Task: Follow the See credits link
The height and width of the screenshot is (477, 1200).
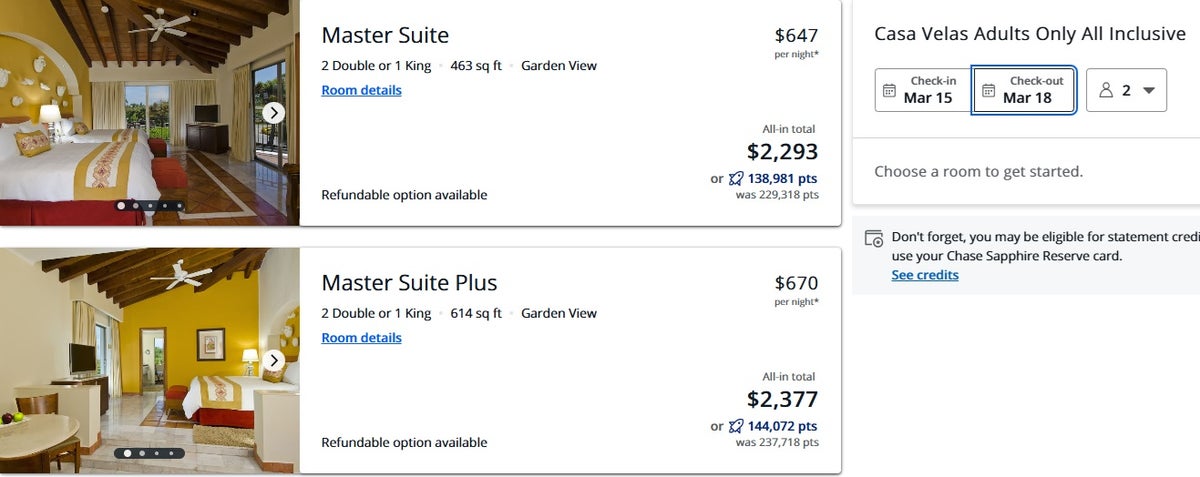Action: point(924,275)
